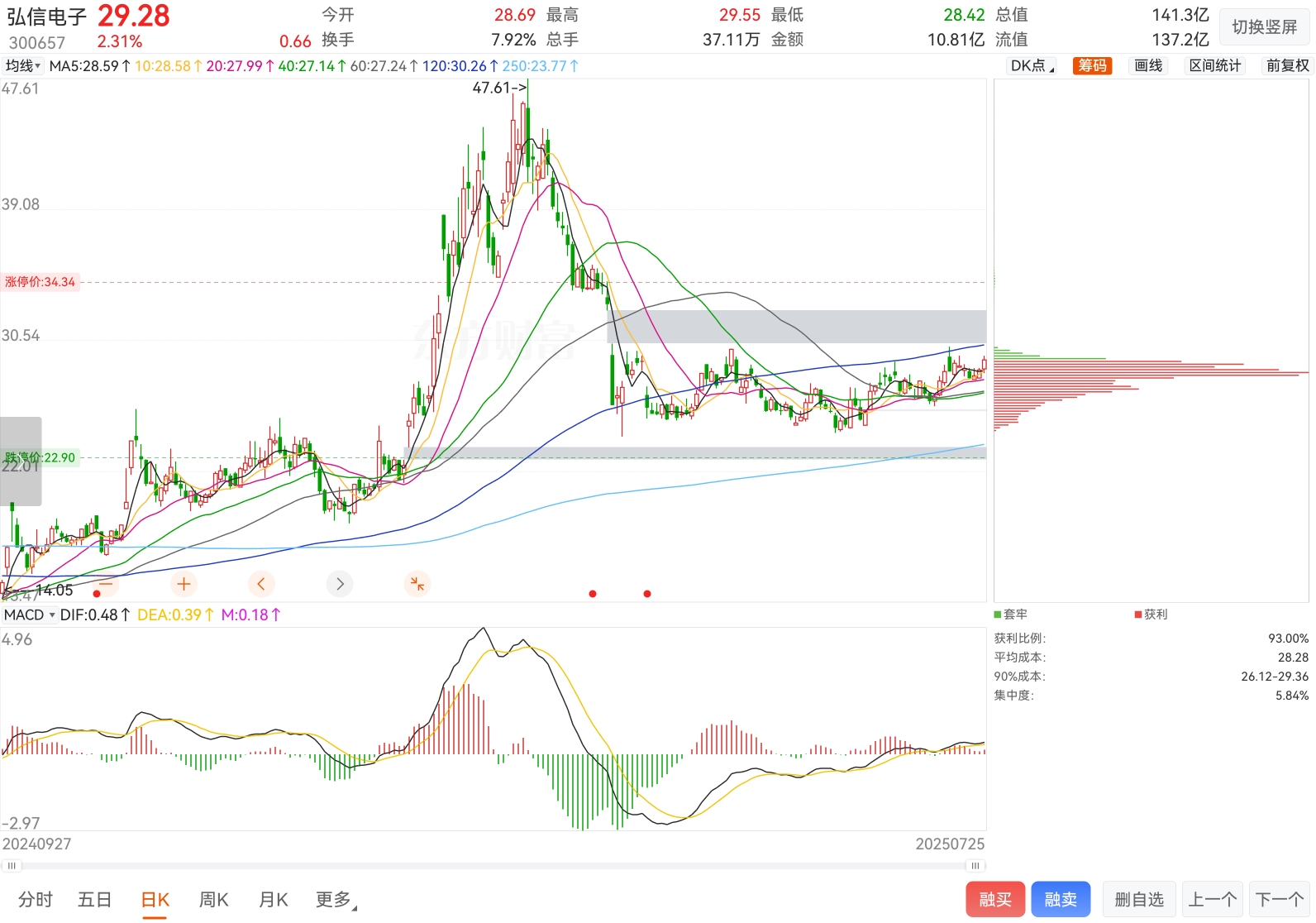This screenshot has height=923, width=1316.
Task: Click the 涨停价:34.34 limit-up label
Action: (x=41, y=282)
